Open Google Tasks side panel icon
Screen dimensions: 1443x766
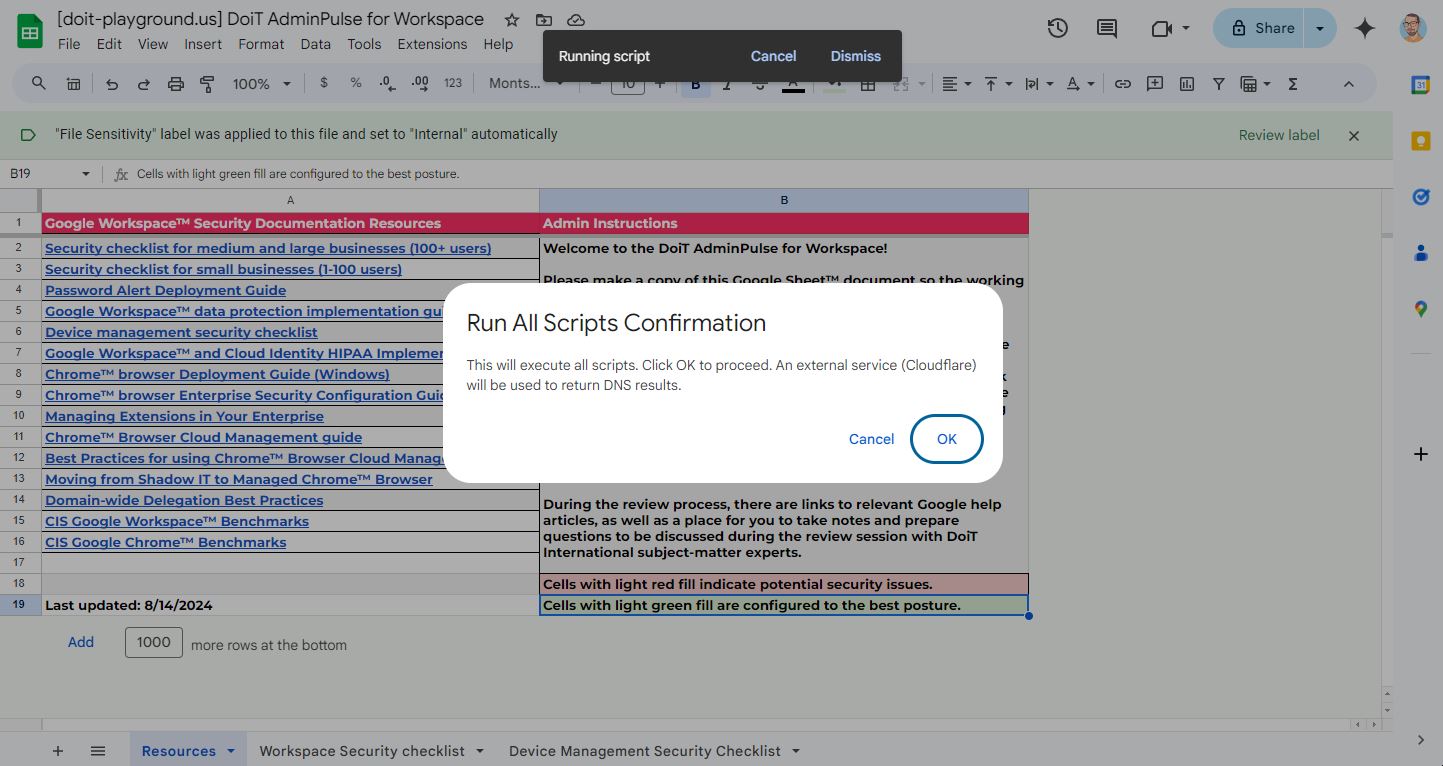[1420, 198]
